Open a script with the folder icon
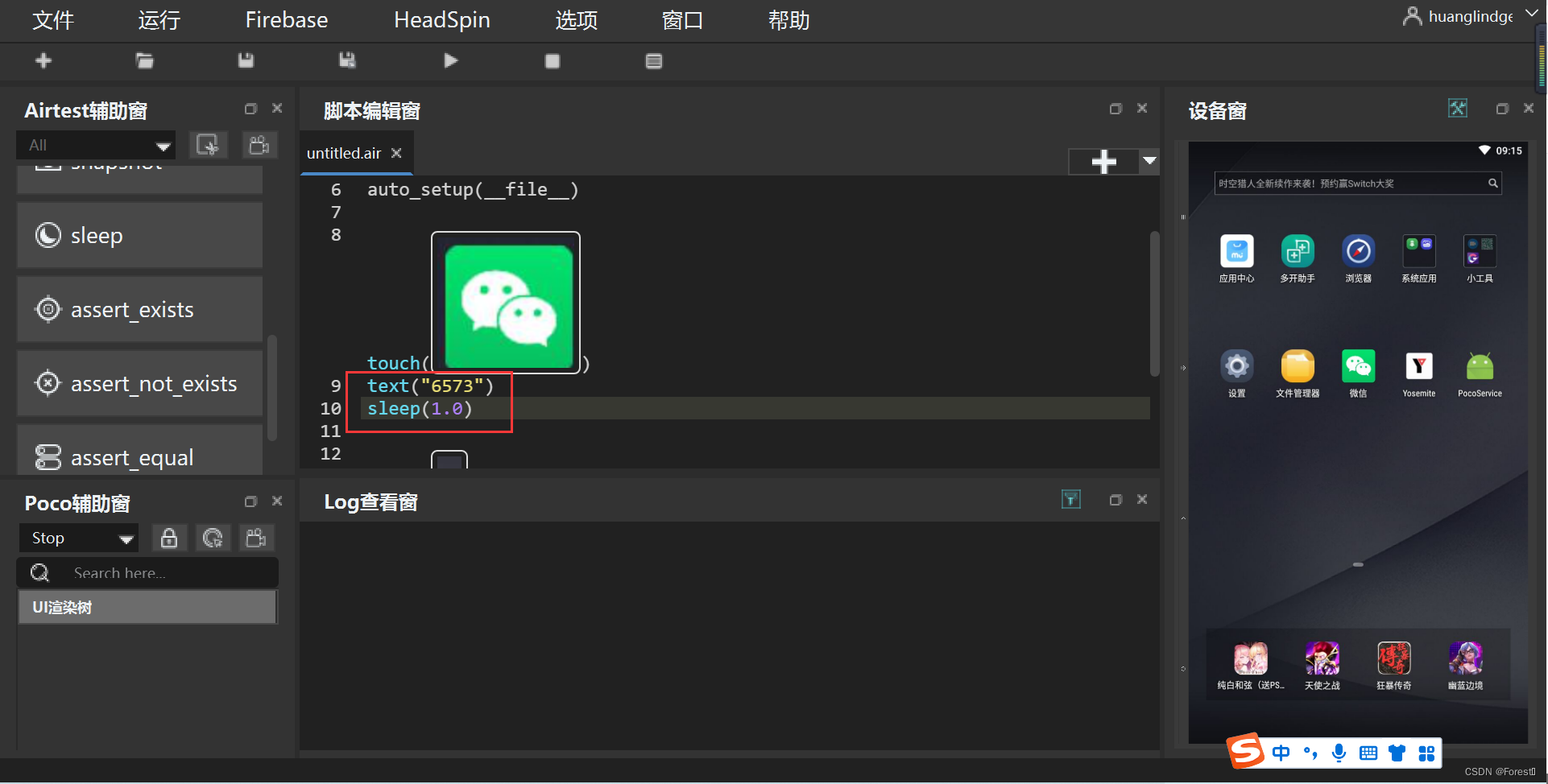The height and width of the screenshot is (784, 1548). (145, 61)
